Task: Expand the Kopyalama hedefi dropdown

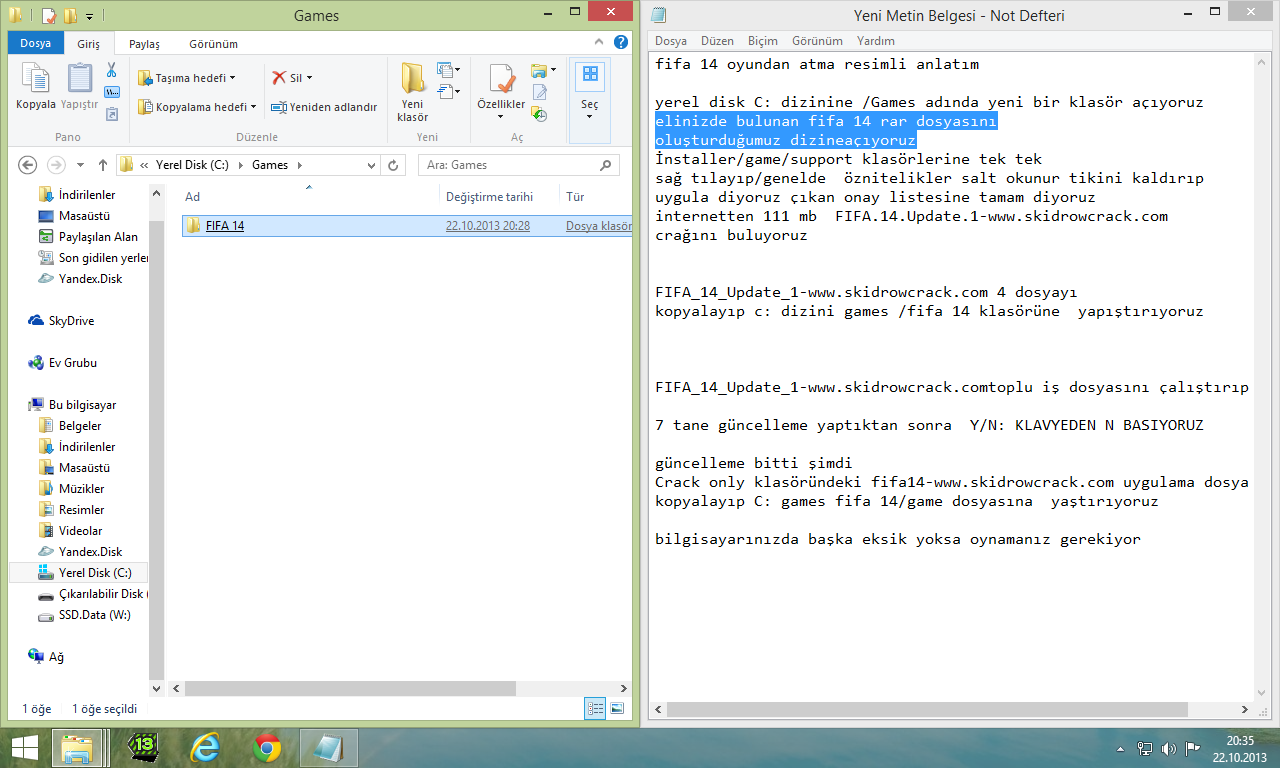Action: click(x=253, y=107)
